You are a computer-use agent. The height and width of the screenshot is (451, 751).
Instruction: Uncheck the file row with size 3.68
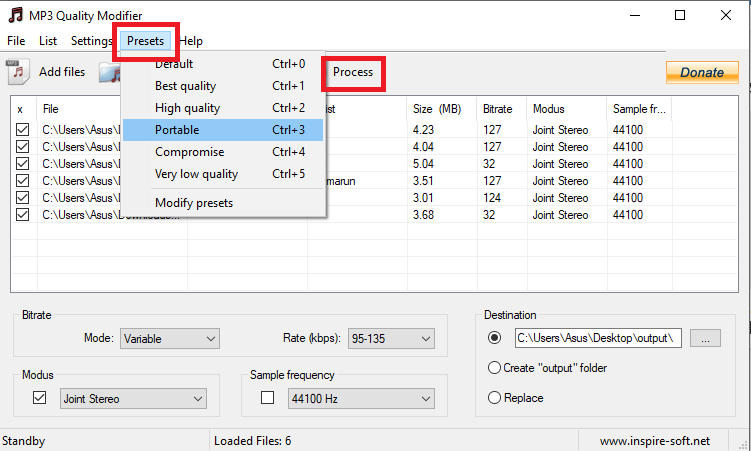click(x=23, y=214)
